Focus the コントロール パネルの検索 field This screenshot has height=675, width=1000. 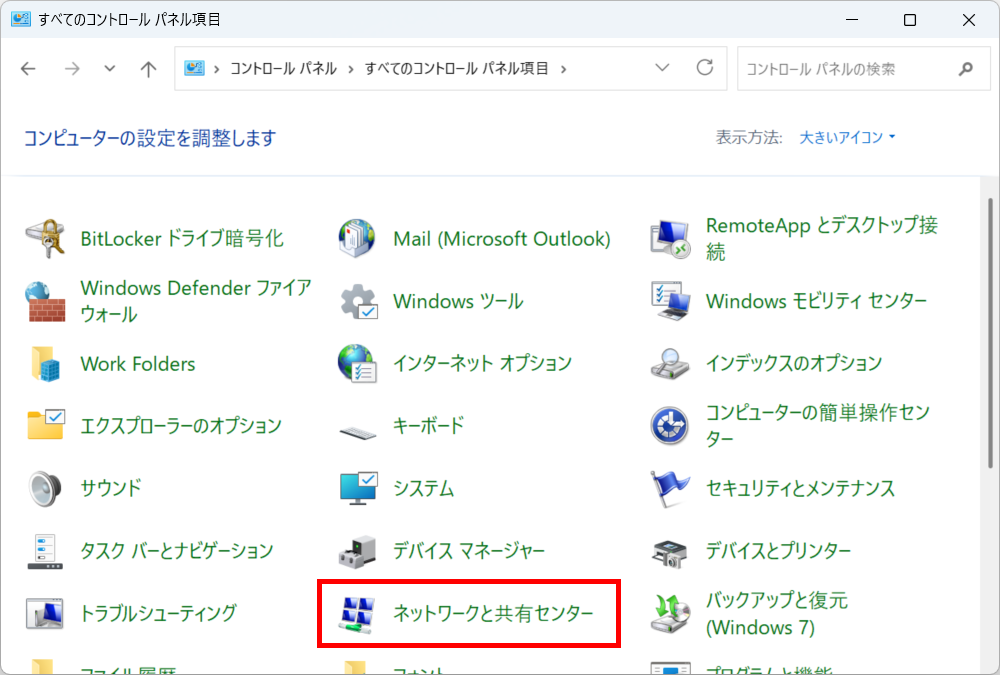click(864, 68)
